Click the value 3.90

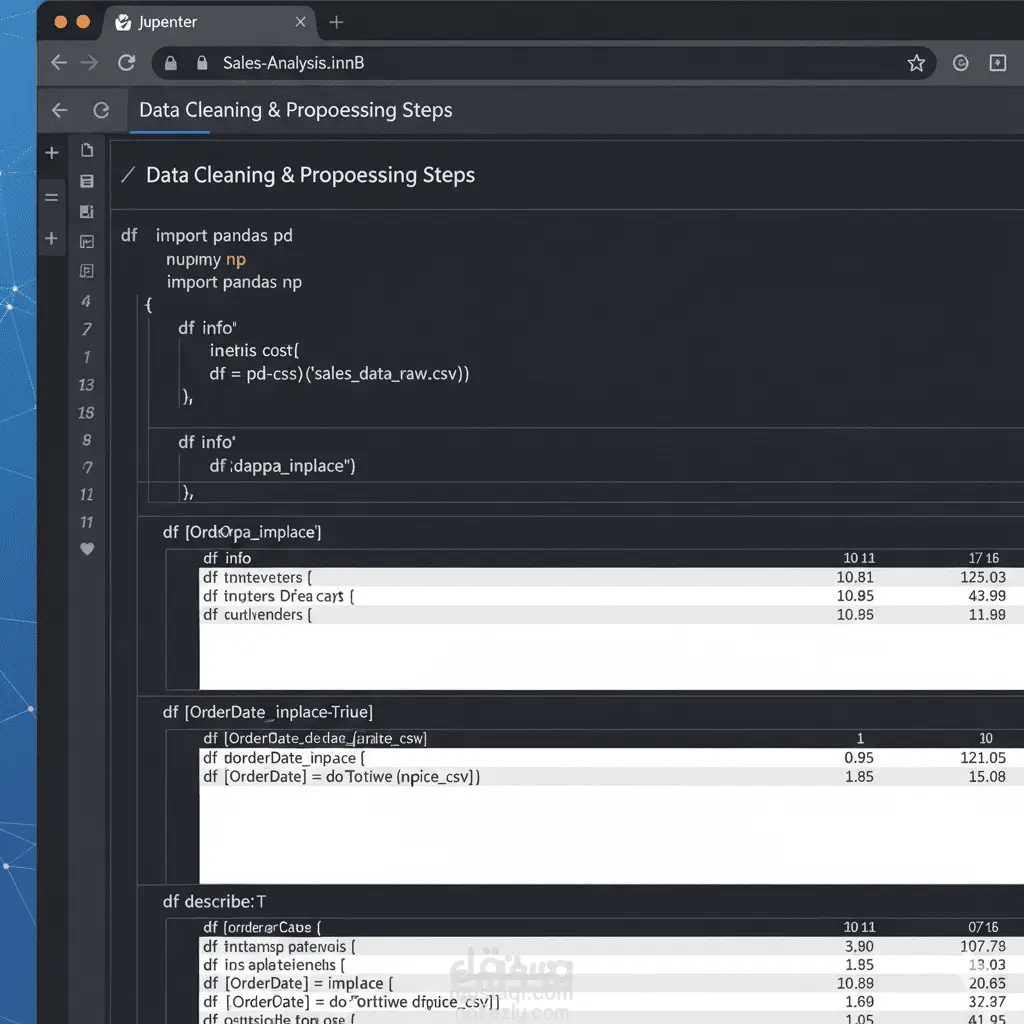(x=859, y=946)
